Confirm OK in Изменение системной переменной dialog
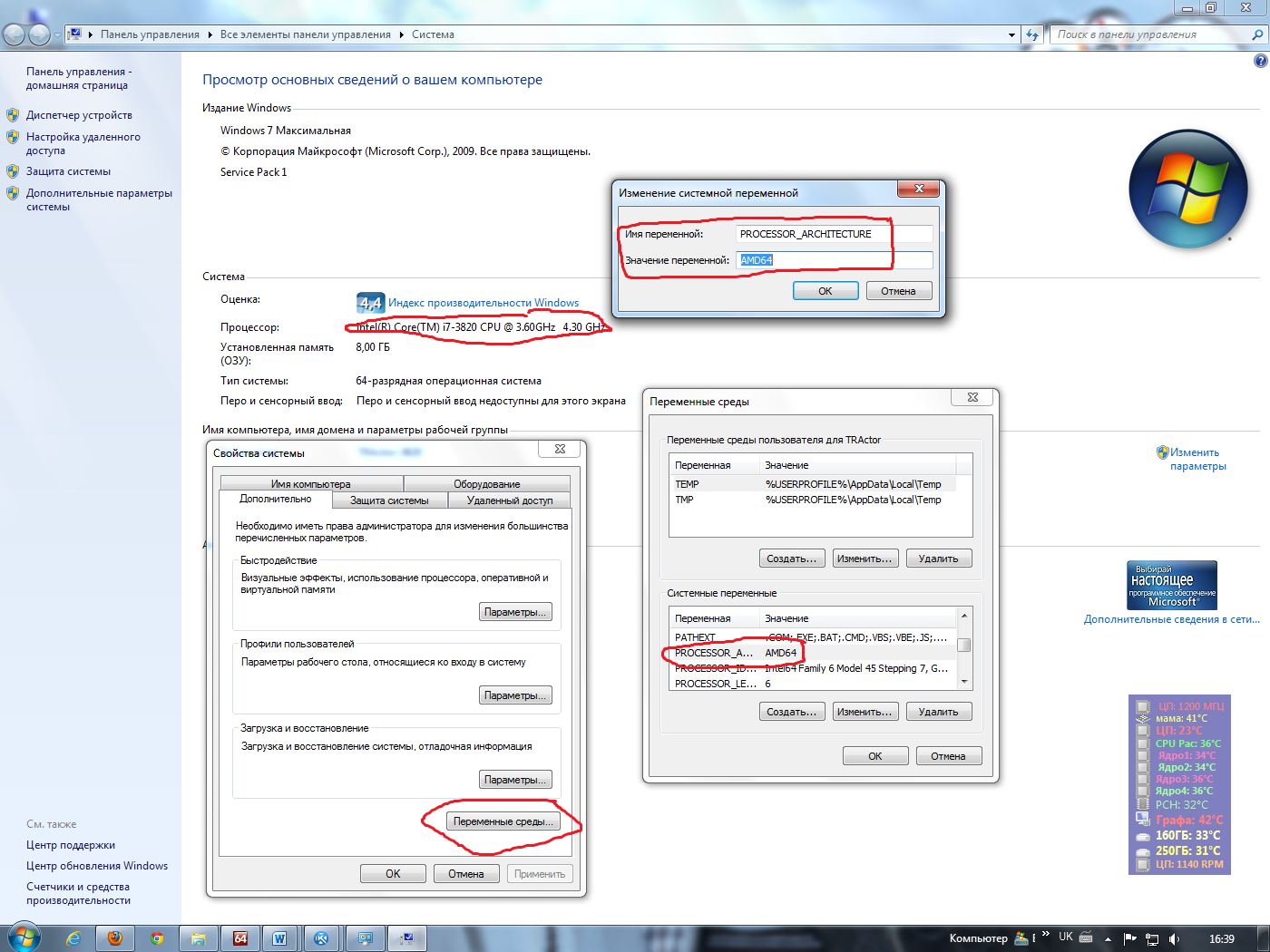The height and width of the screenshot is (952, 1270). [x=825, y=291]
